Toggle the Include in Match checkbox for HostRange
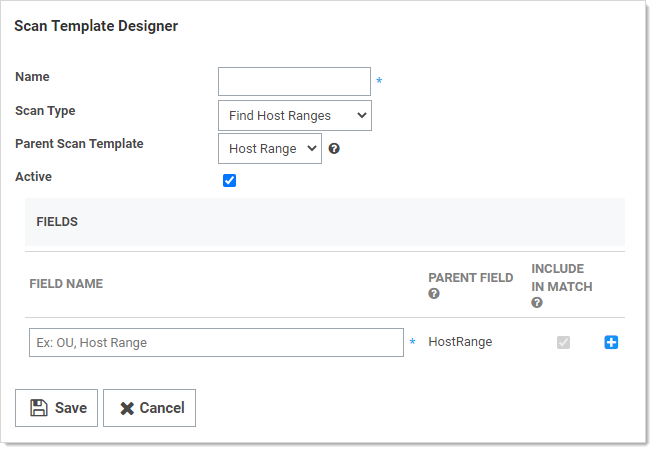654x451 pixels. pos(563,342)
